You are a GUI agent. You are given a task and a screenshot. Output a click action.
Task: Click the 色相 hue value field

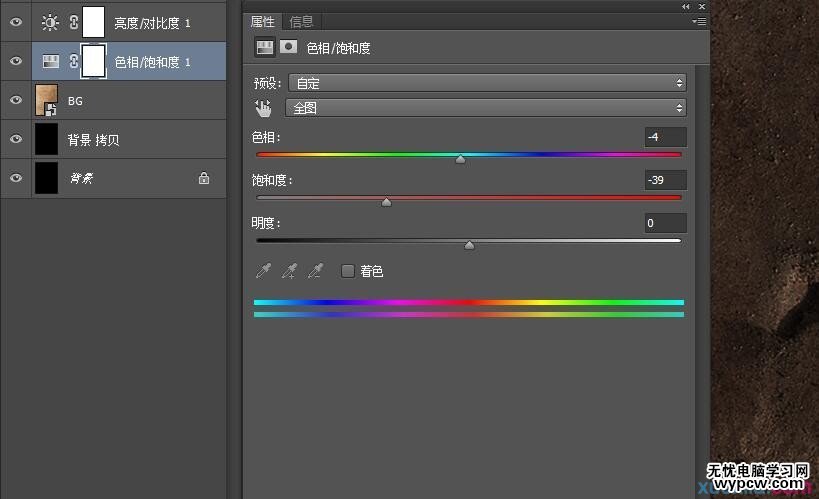coord(665,137)
